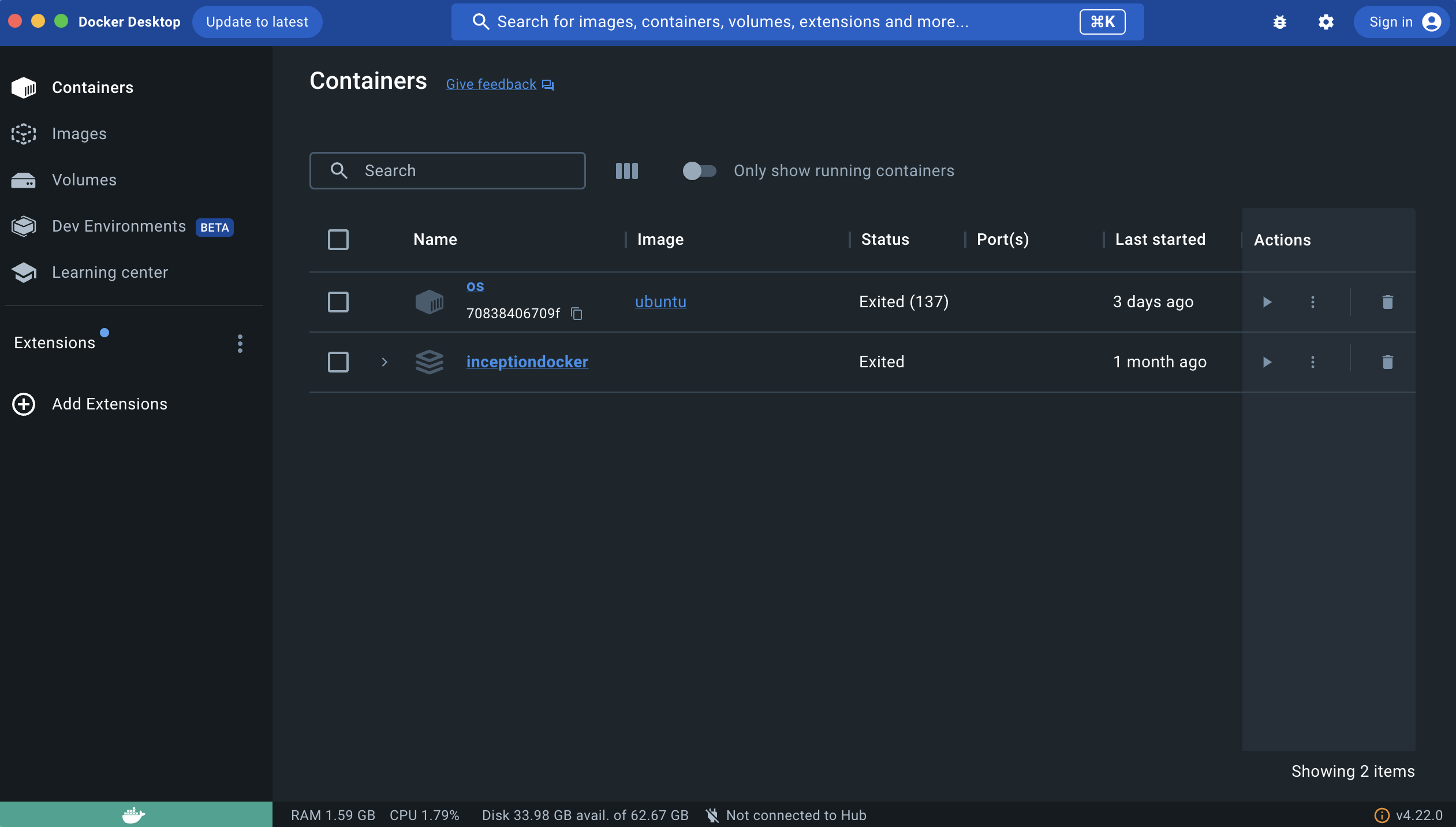Click the Containers cube icon in sidebar

pos(24,87)
